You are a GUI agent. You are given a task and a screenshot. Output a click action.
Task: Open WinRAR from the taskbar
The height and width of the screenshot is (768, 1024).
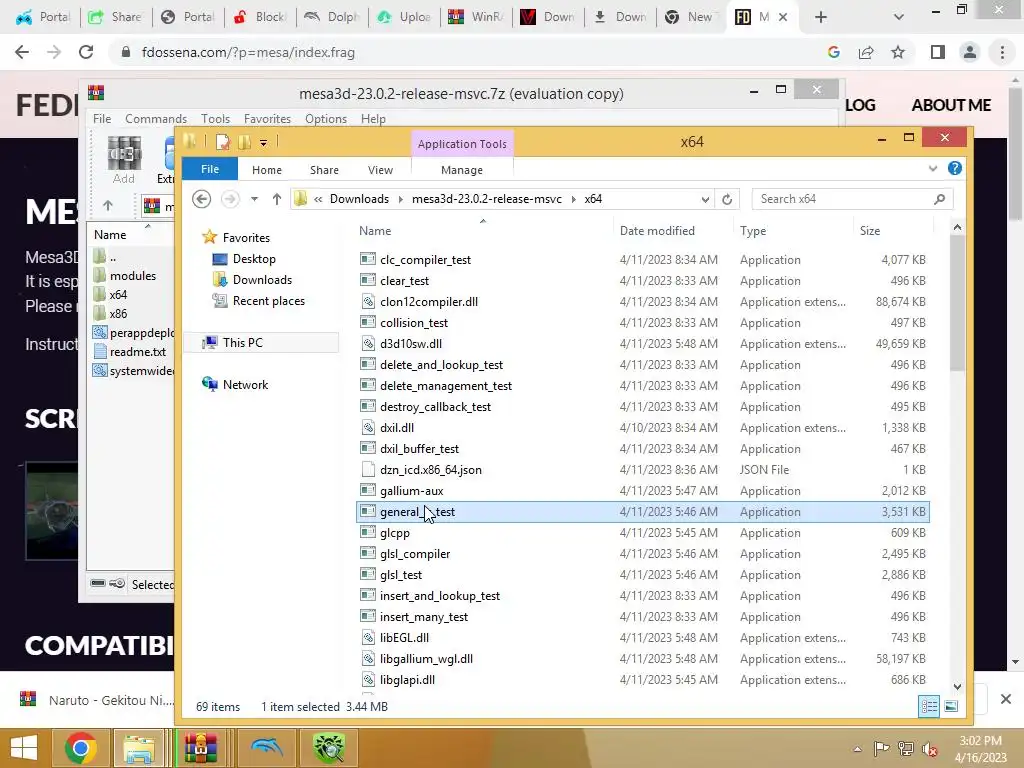pos(200,748)
